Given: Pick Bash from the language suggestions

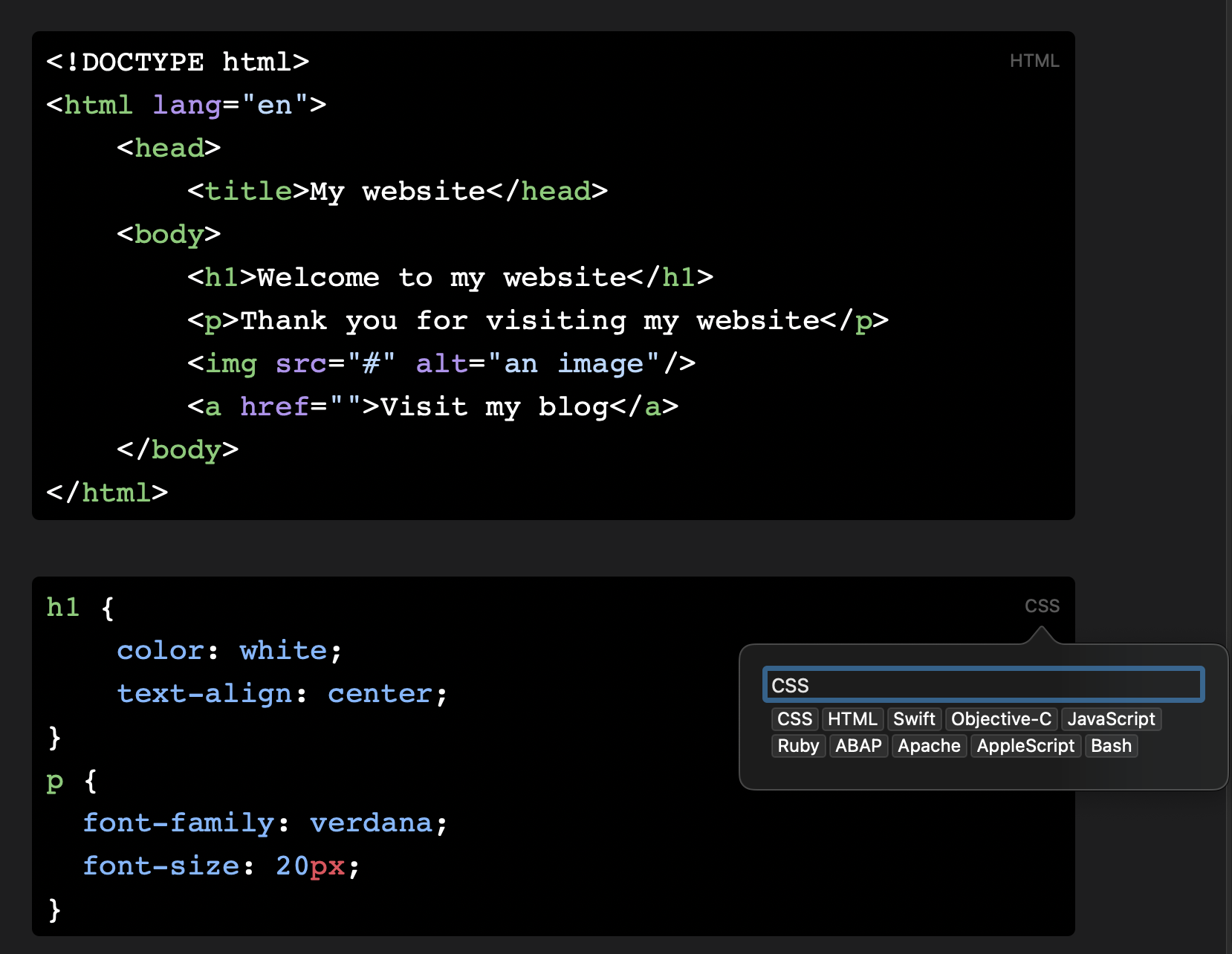Looking at the screenshot, I should [1111, 746].
